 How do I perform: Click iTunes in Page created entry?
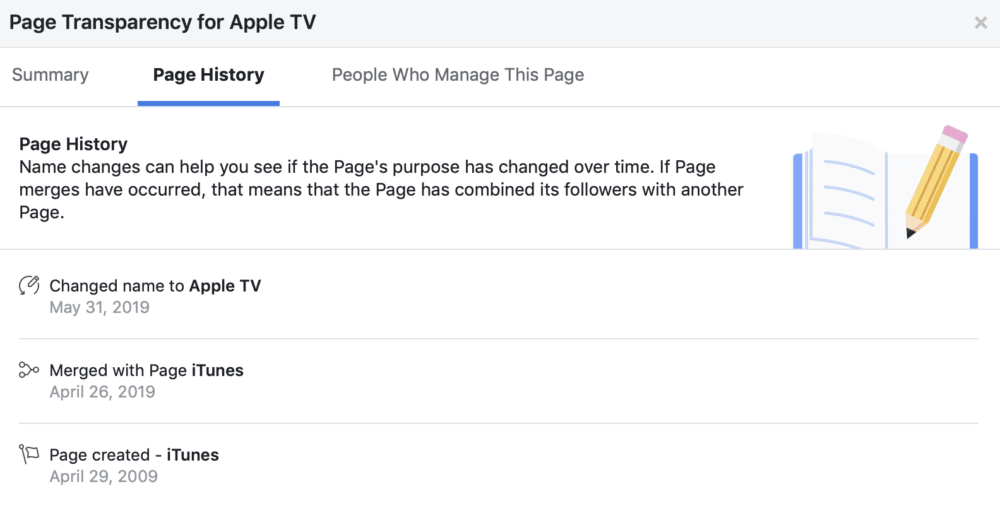coord(193,455)
